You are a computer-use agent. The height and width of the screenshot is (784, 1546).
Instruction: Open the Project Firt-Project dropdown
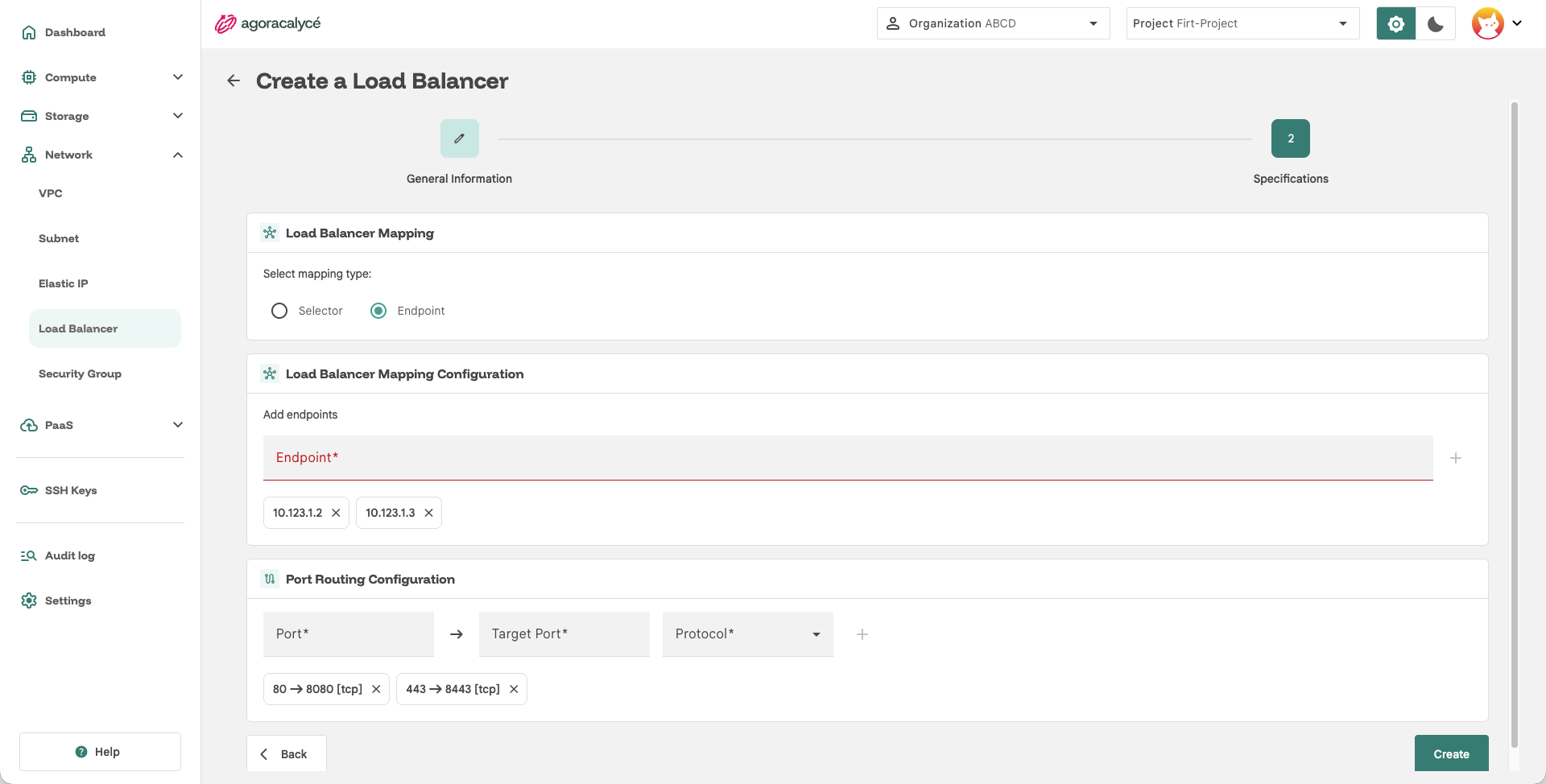tap(1243, 23)
